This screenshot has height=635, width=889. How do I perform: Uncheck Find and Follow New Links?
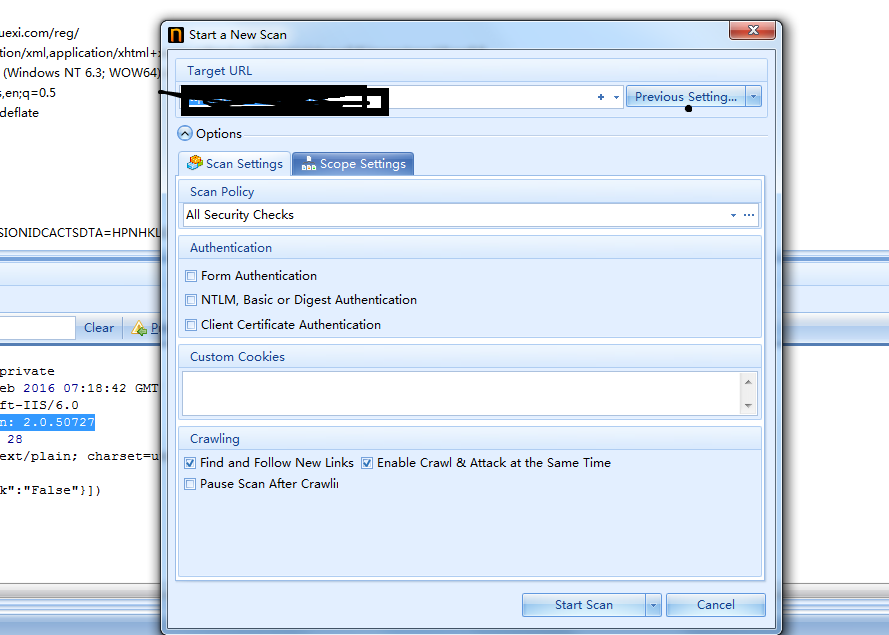click(191, 463)
